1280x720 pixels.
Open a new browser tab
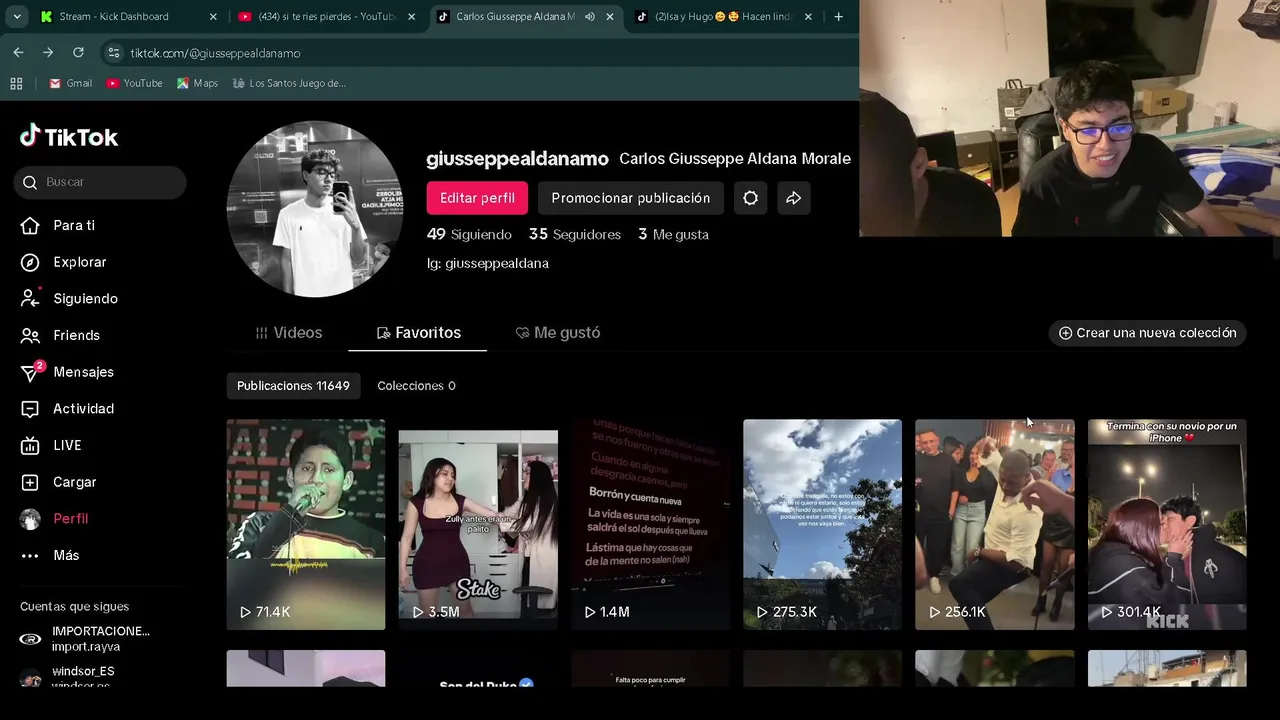[x=838, y=17]
